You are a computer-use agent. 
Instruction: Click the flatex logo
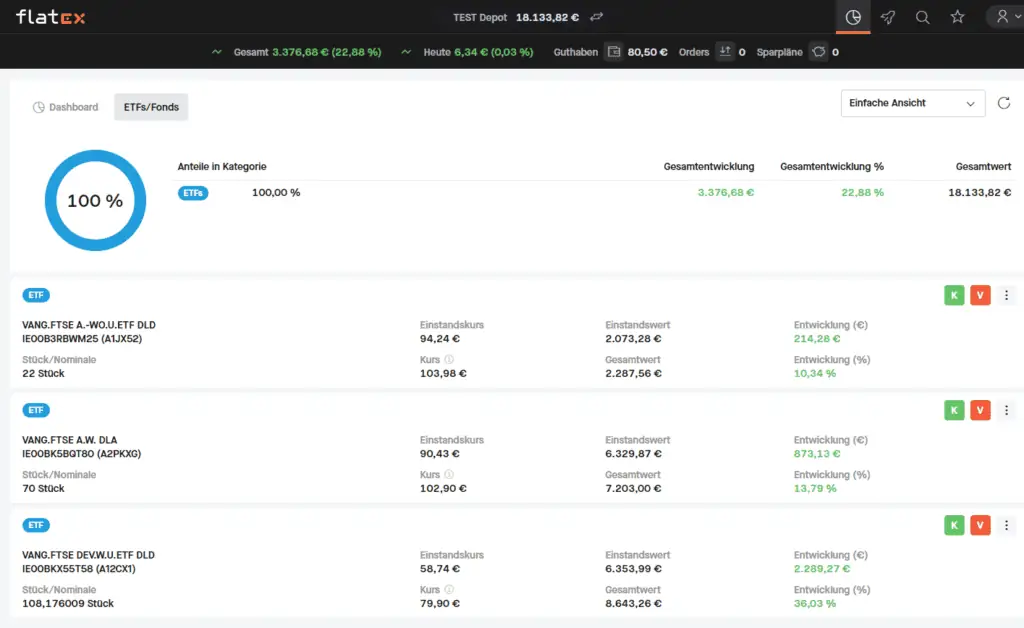pyautogui.click(x=50, y=17)
